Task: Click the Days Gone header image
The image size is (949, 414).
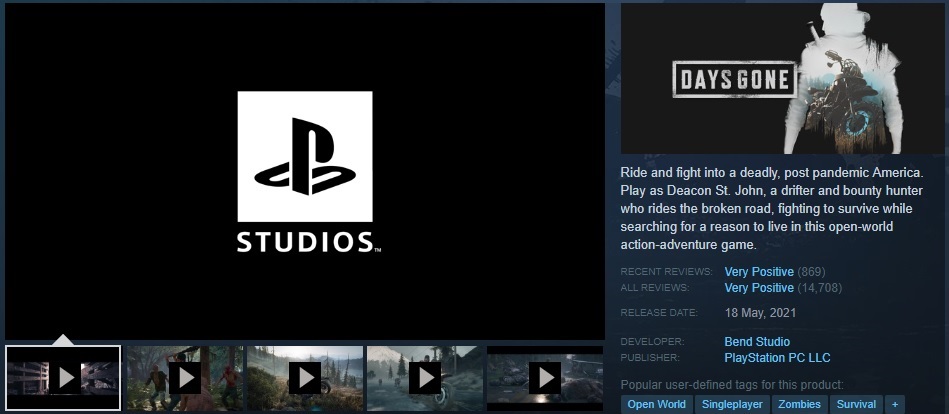Action: [x=782, y=79]
